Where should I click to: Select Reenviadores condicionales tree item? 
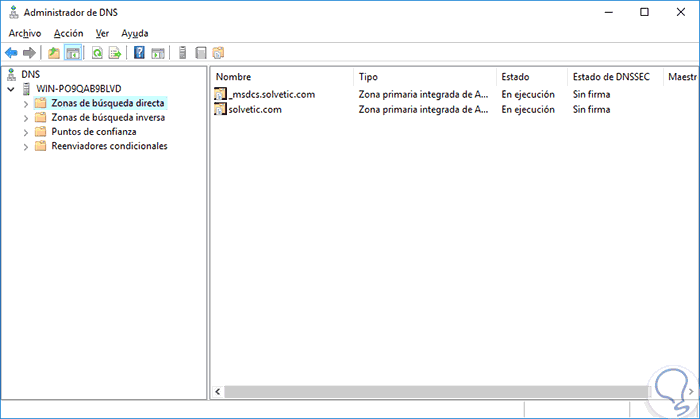[x=109, y=146]
